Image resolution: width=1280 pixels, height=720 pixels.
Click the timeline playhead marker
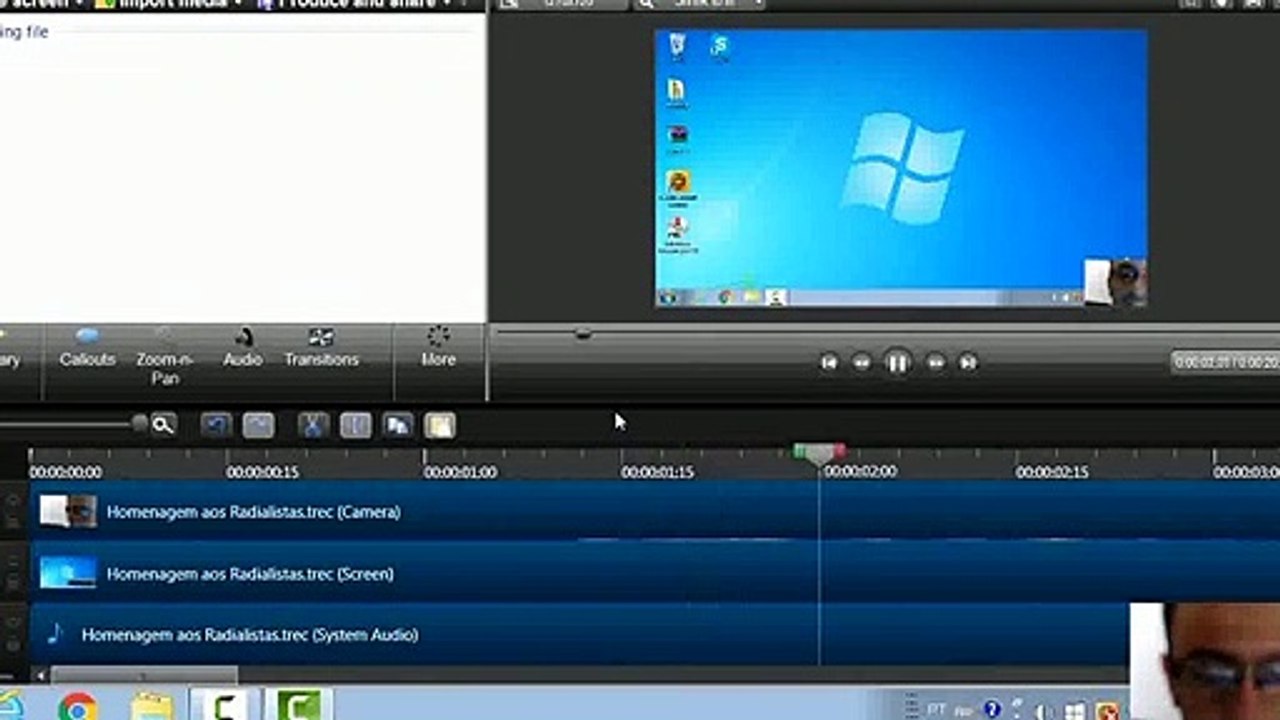click(820, 458)
